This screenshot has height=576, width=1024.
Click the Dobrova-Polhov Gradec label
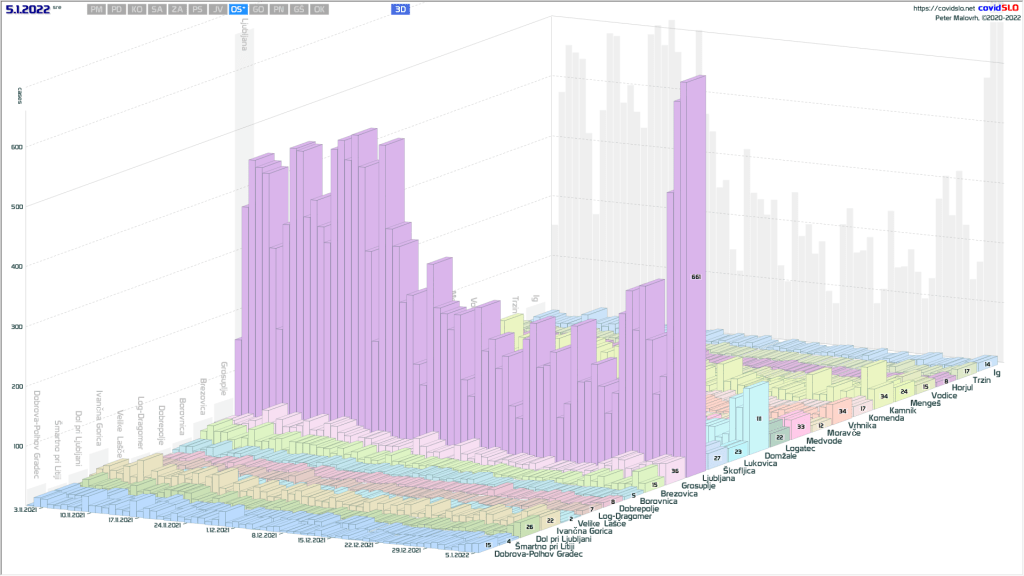538,554
